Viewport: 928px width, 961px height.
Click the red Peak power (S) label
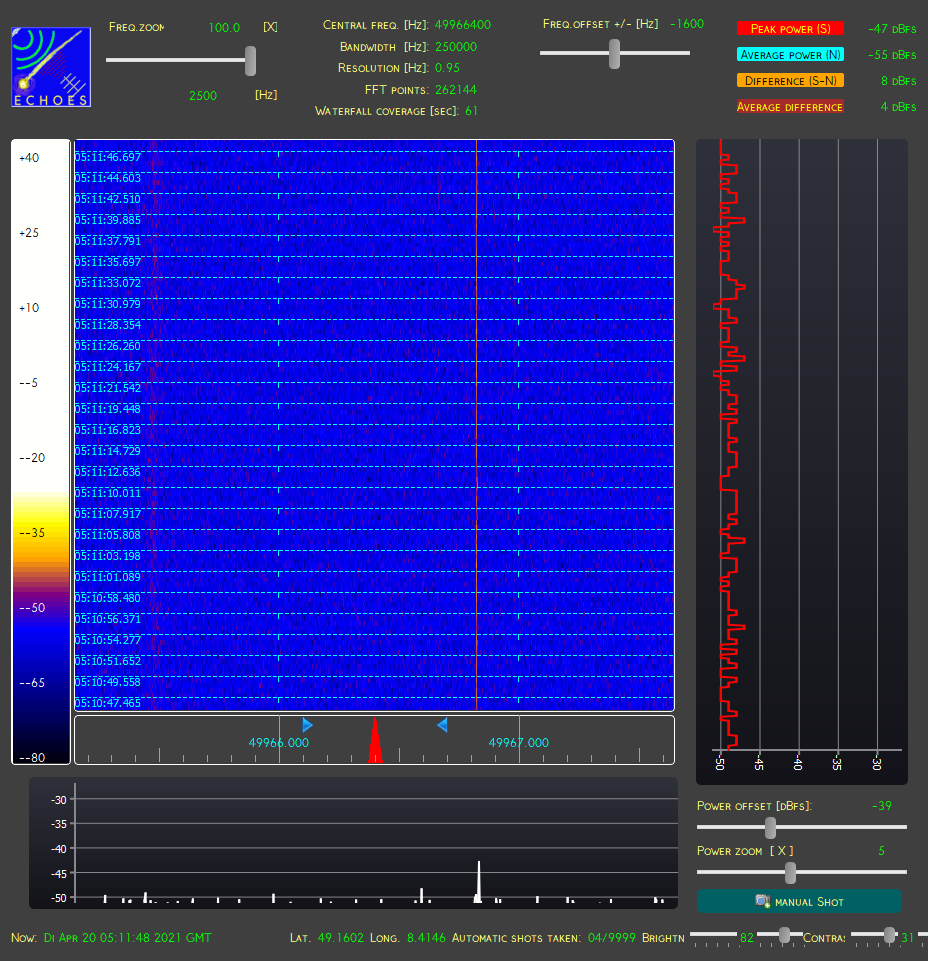point(790,29)
